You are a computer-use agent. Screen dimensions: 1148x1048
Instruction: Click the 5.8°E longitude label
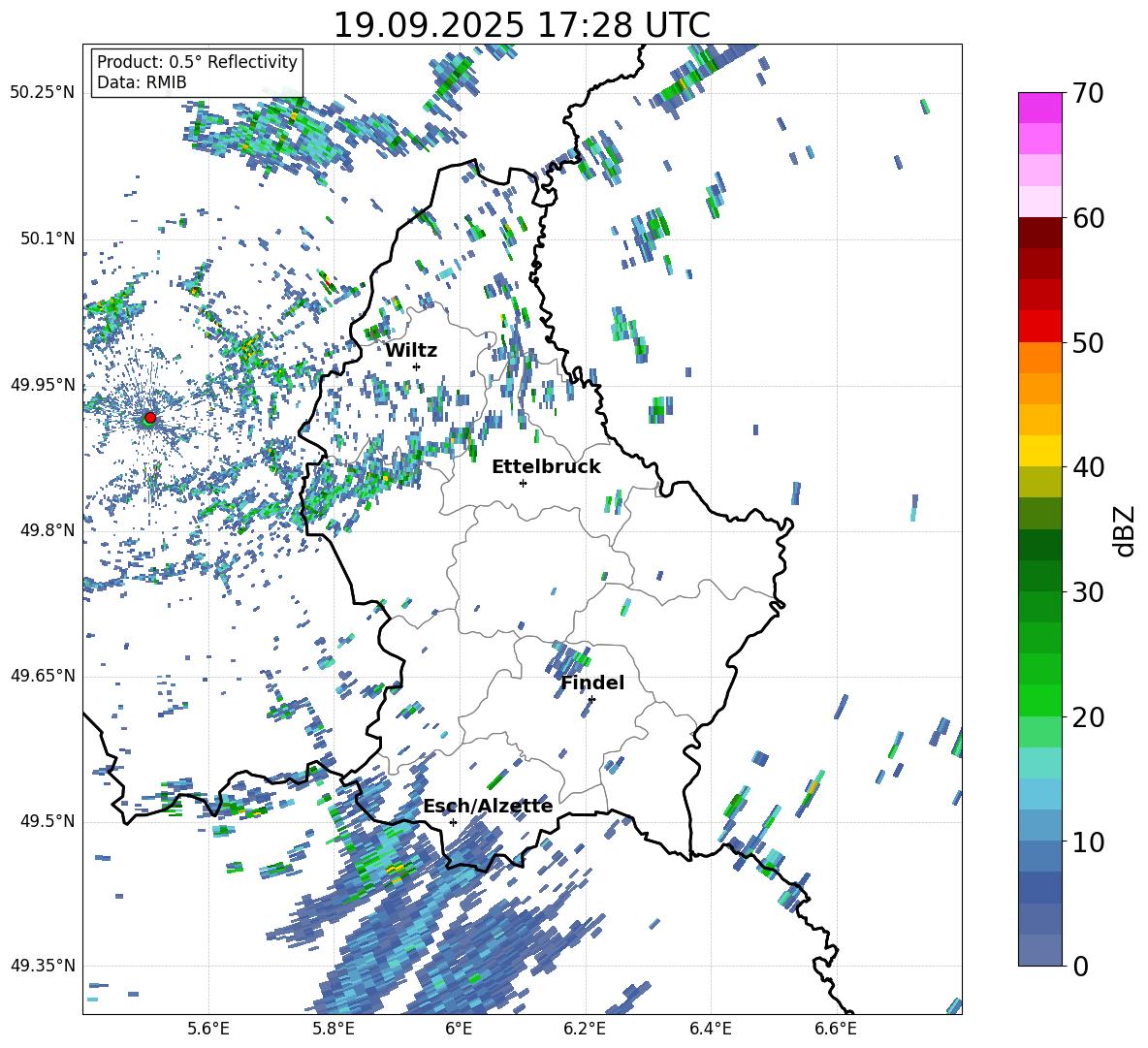(334, 1029)
